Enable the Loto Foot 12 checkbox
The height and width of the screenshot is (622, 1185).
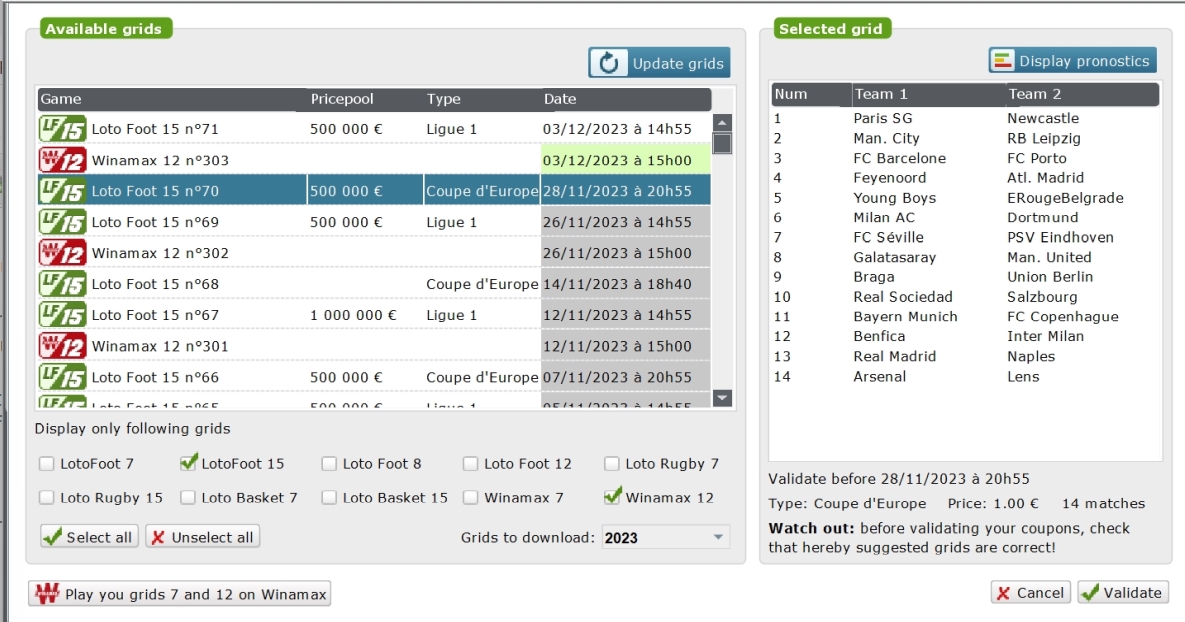tap(470, 463)
